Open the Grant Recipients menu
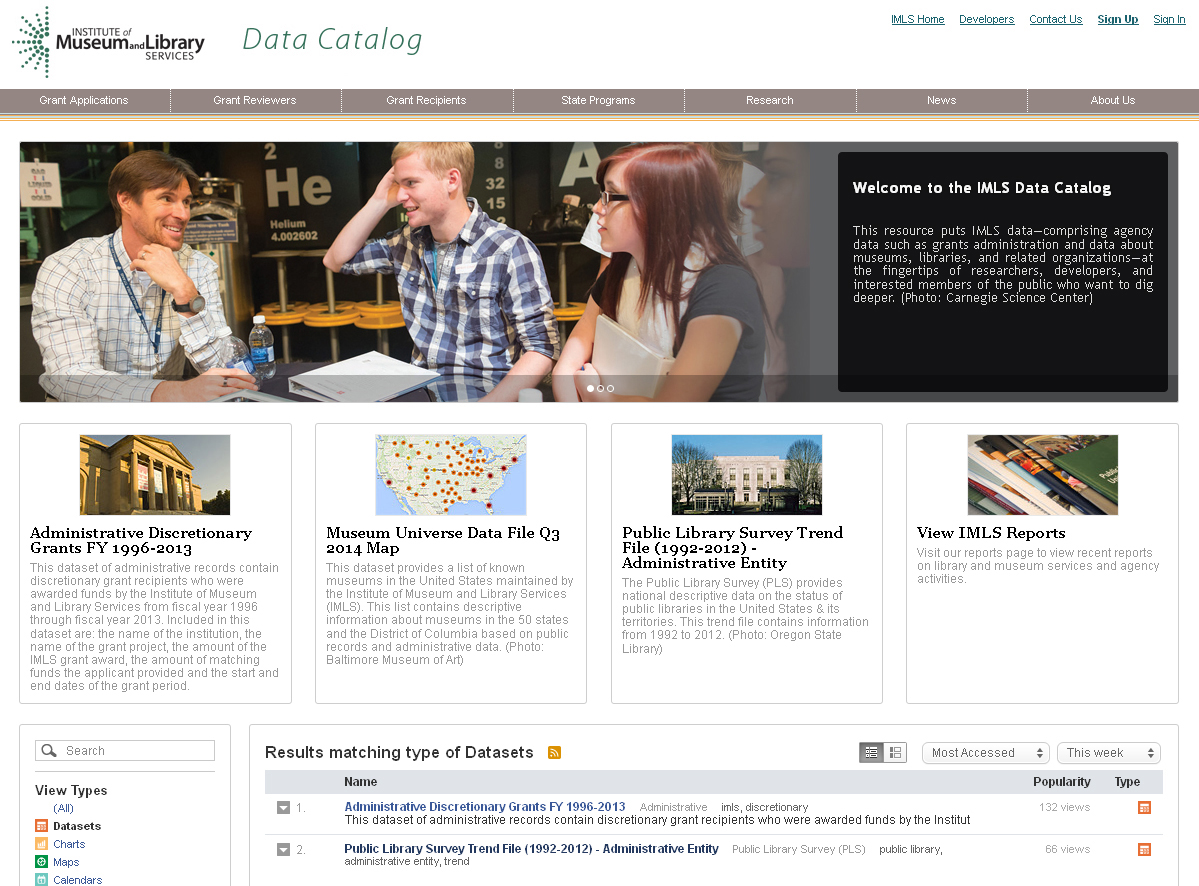The height and width of the screenshot is (886, 1199). 426,100
